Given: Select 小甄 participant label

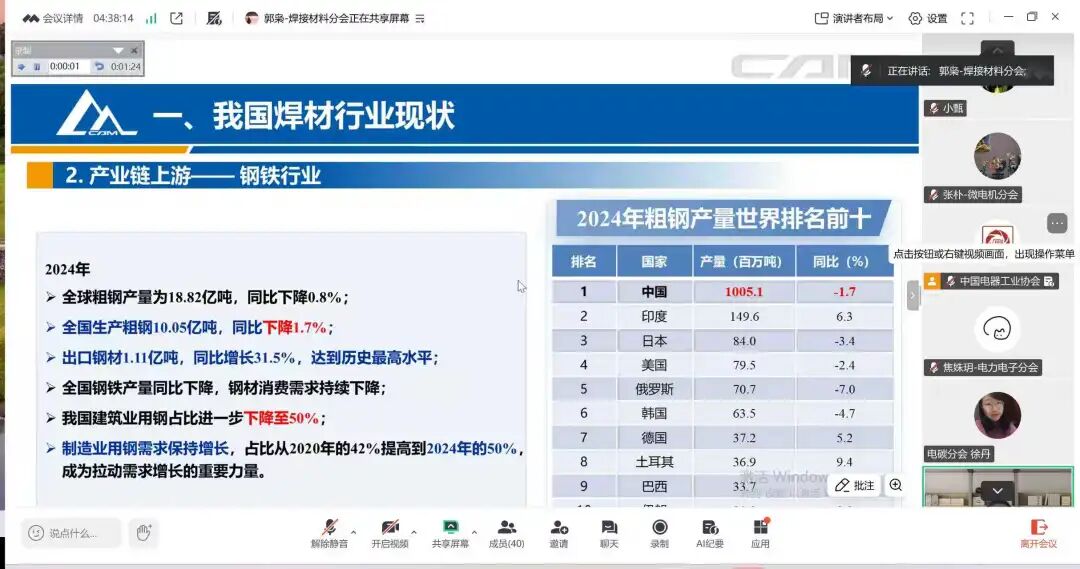Looking at the screenshot, I should pos(946,108).
